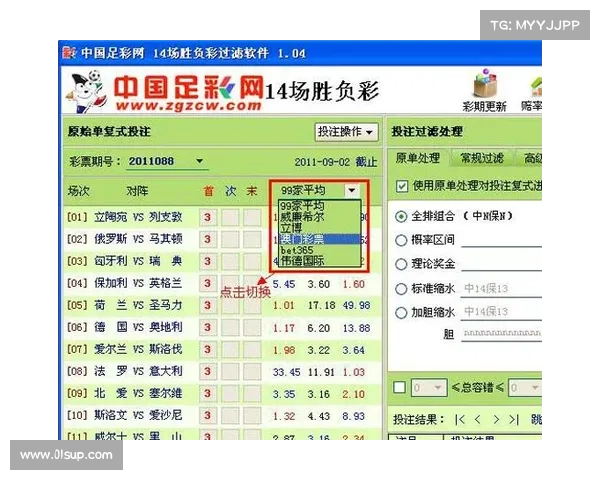600x480 pixels.
Task: Toggle 首 pick 3 for 德国 vs 奥地利
Action: tap(208, 327)
